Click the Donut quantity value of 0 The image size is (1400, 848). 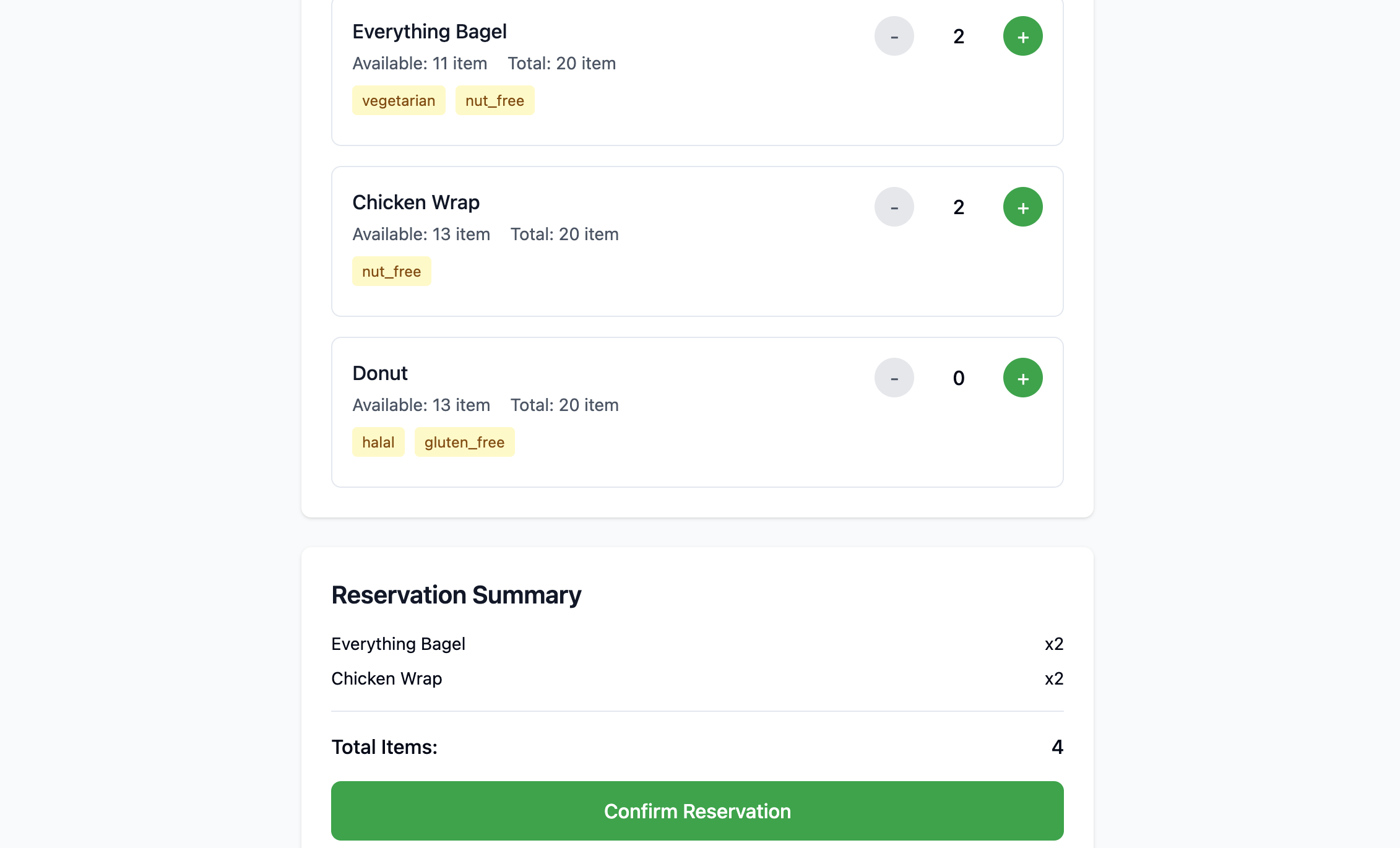[959, 378]
